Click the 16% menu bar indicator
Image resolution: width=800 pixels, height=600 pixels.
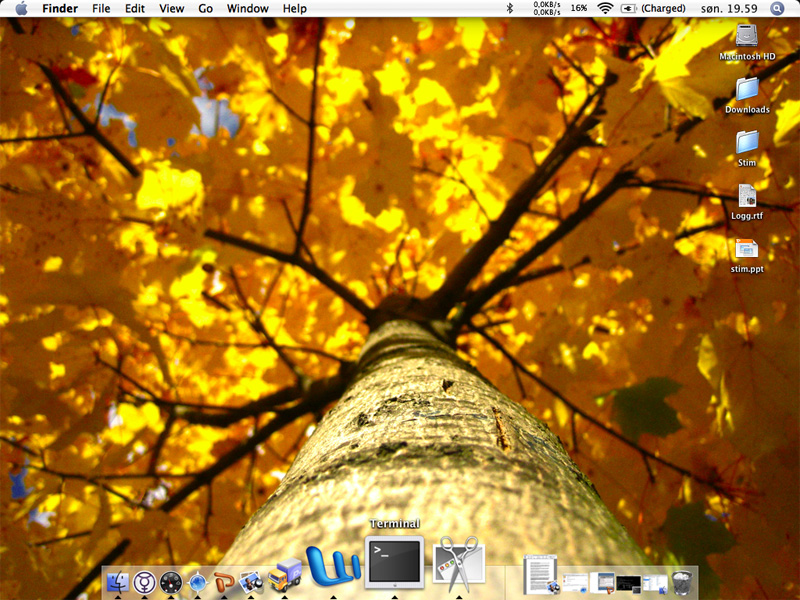tap(579, 8)
